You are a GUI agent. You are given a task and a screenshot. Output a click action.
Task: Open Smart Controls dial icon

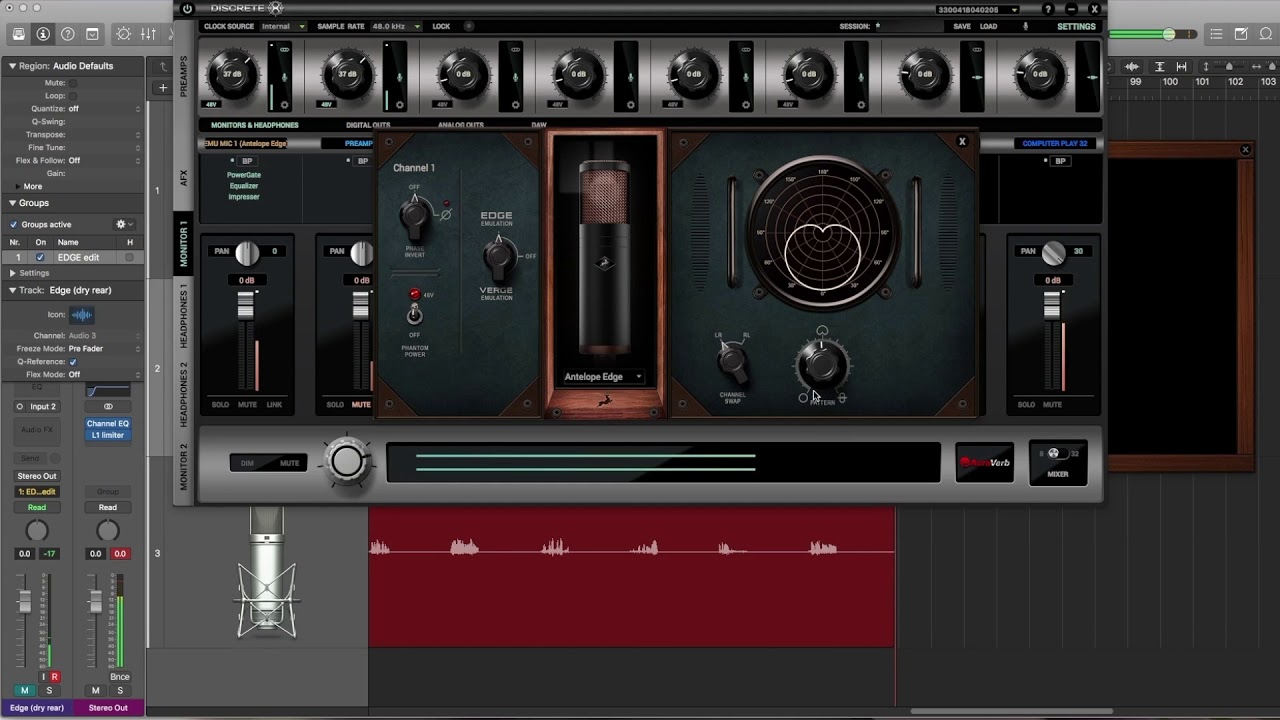(124, 34)
